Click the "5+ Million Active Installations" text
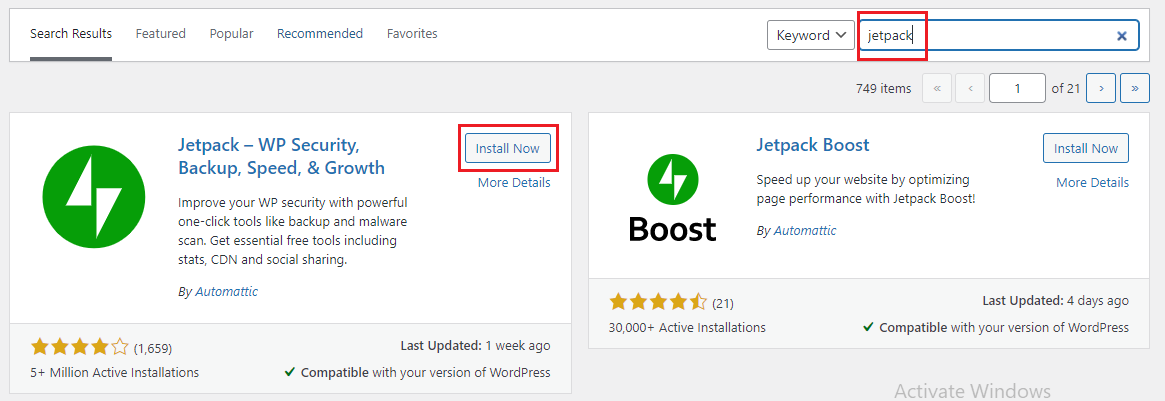The image size is (1165, 401). [115, 372]
